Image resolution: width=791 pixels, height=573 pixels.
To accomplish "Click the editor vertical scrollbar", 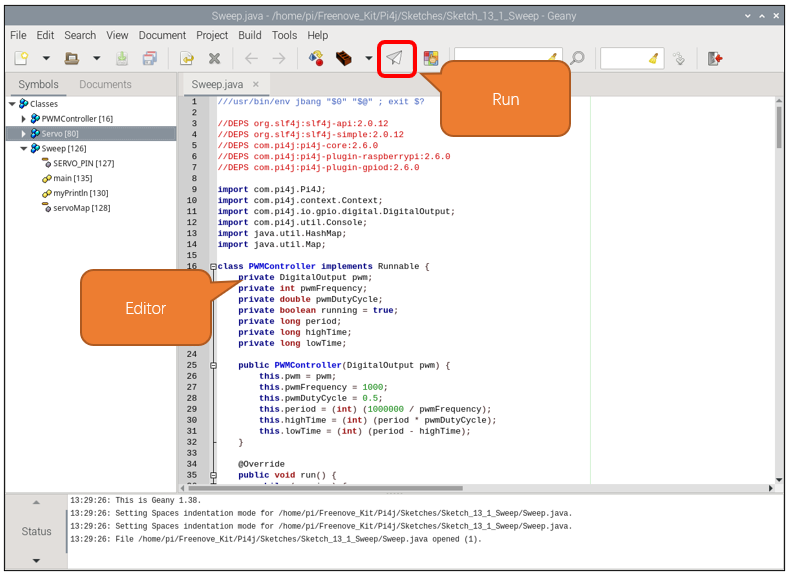I will (x=779, y=127).
